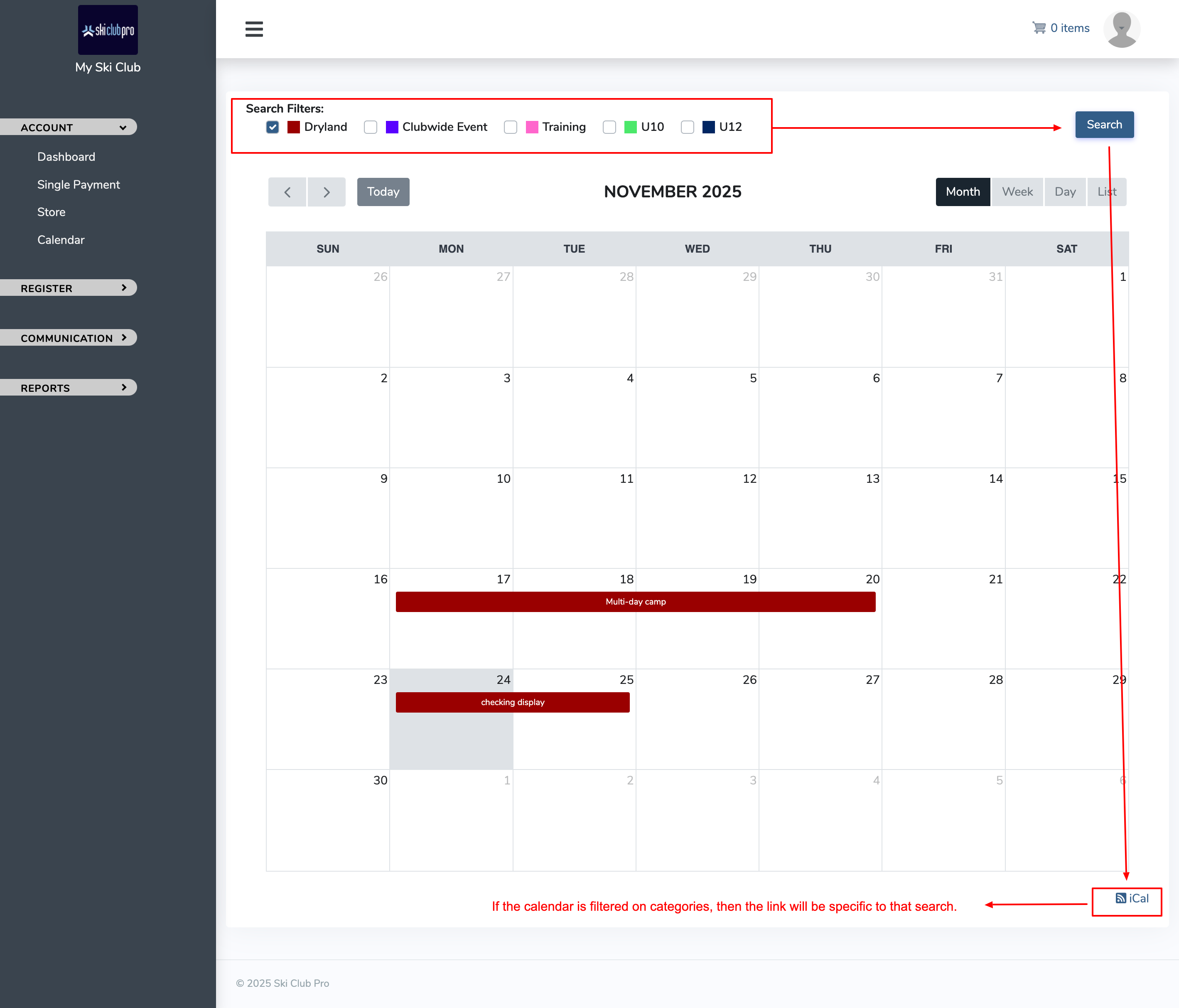Collapse the ACCOUNT sidebar section
1179x1008 pixels.
68,127
